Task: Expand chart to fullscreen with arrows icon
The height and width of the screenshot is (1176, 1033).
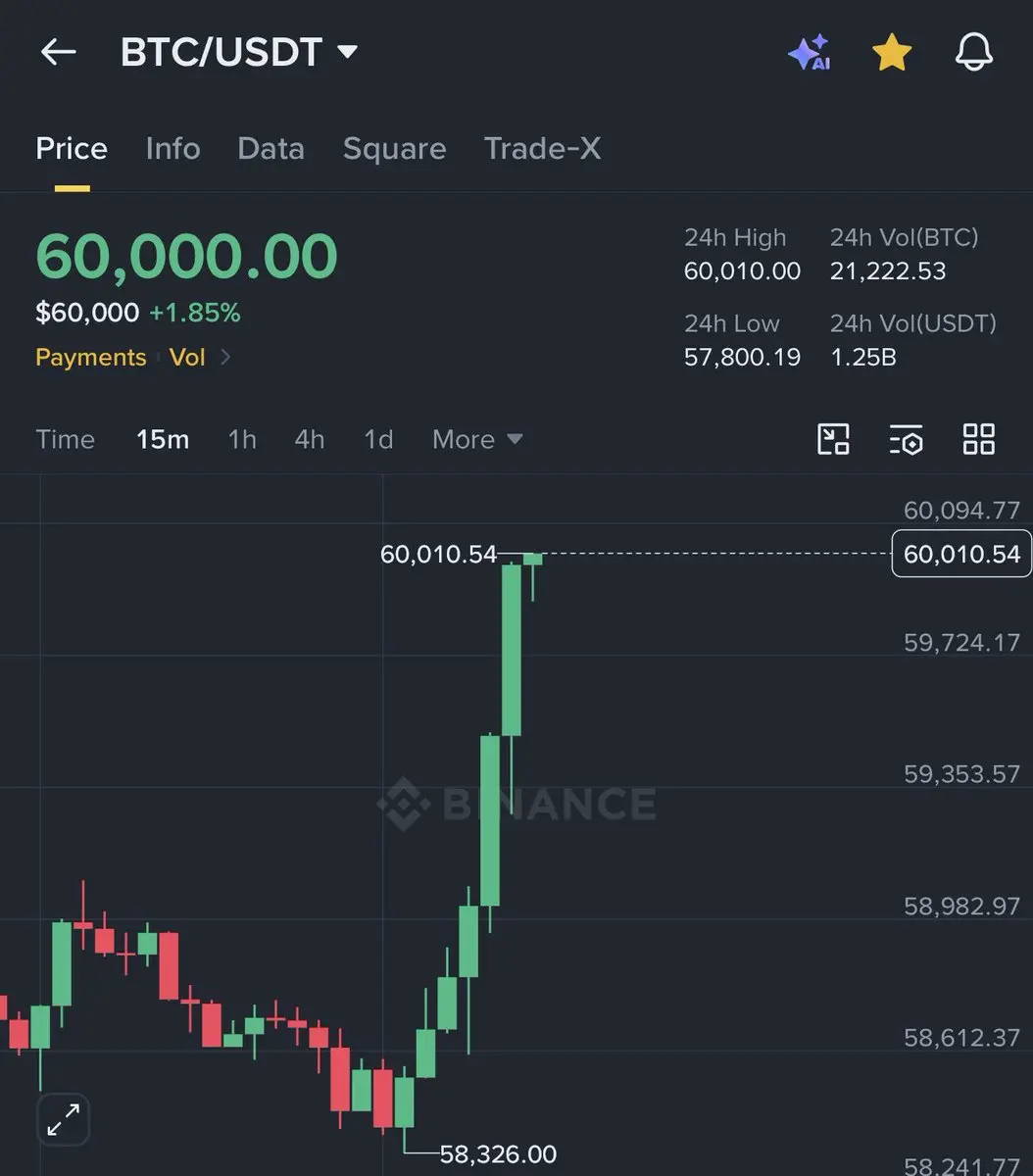Action: pyautogui.click(x=64, y=1119)
